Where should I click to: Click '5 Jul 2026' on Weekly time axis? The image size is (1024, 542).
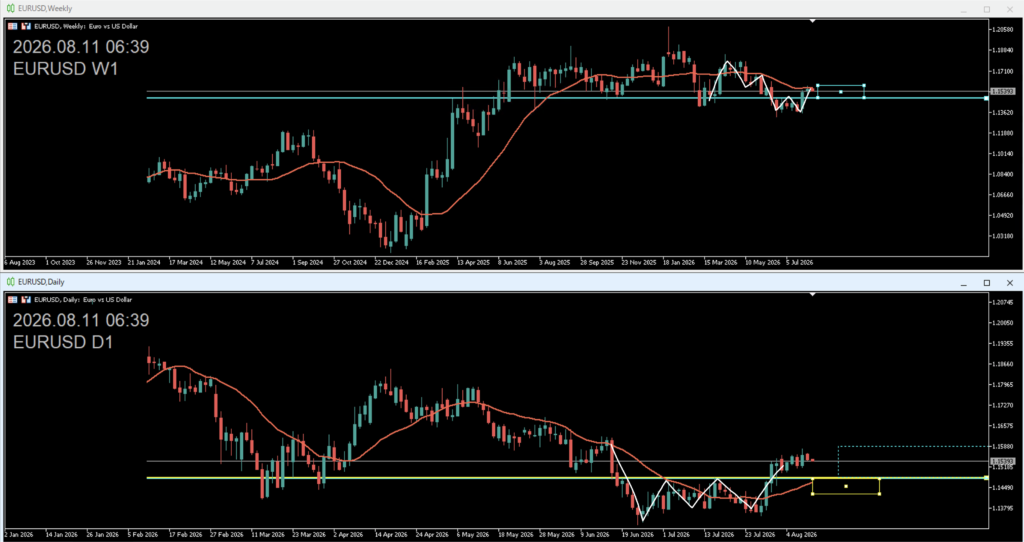(x=799, y=263)
